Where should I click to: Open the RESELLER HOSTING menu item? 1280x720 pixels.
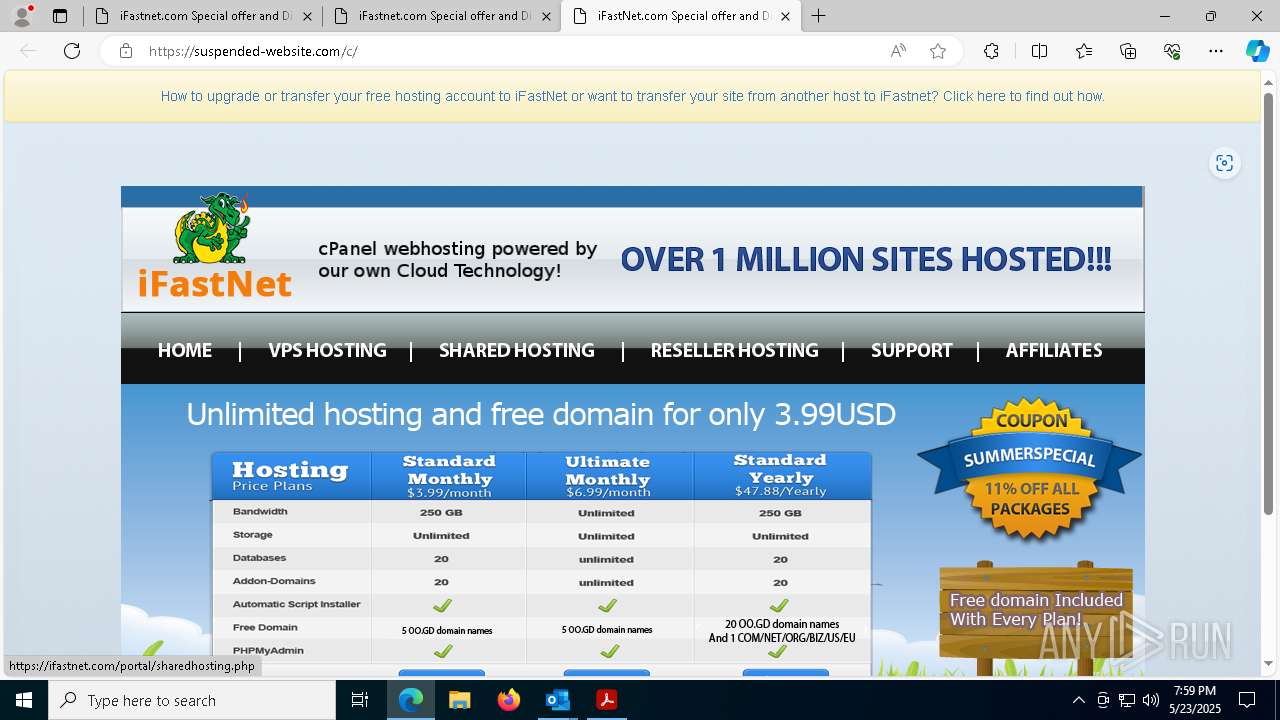pyautogui.click(x=734, y=351)
